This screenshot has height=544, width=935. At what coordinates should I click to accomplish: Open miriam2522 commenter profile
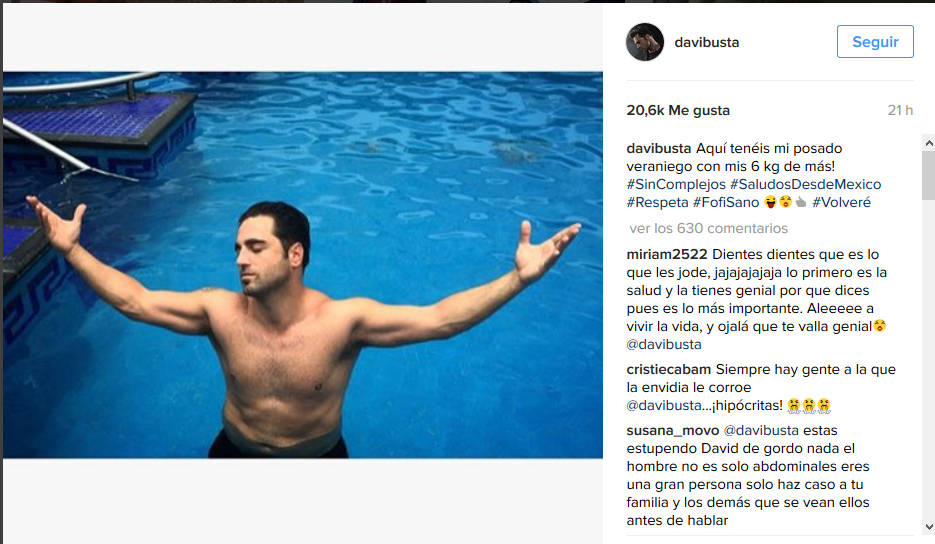667,255
